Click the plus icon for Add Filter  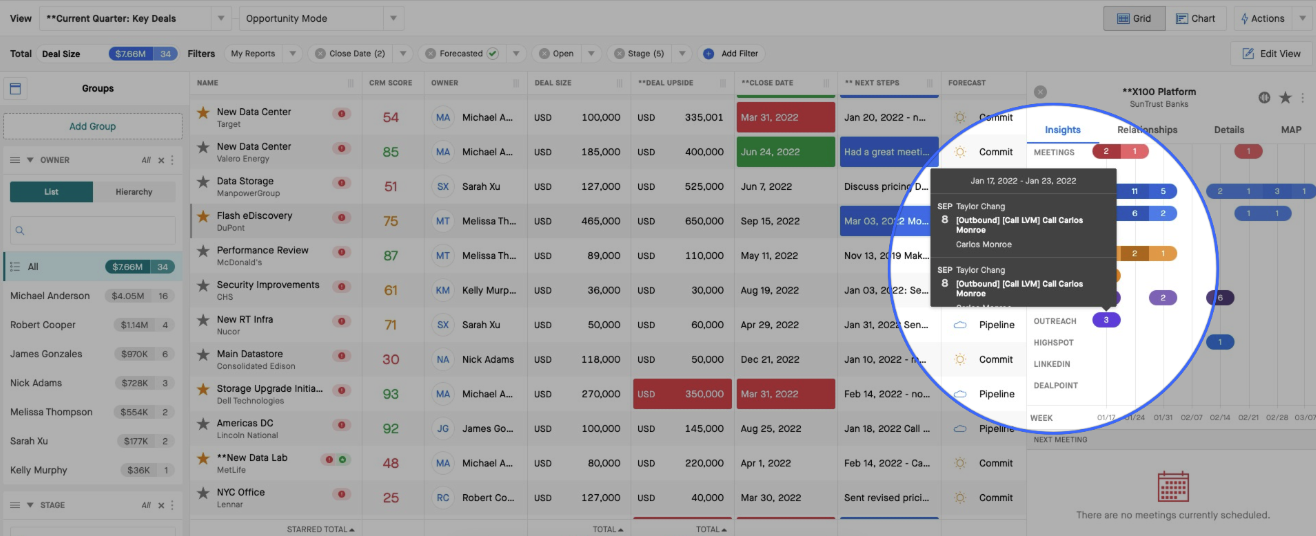[x=708, y=54]
